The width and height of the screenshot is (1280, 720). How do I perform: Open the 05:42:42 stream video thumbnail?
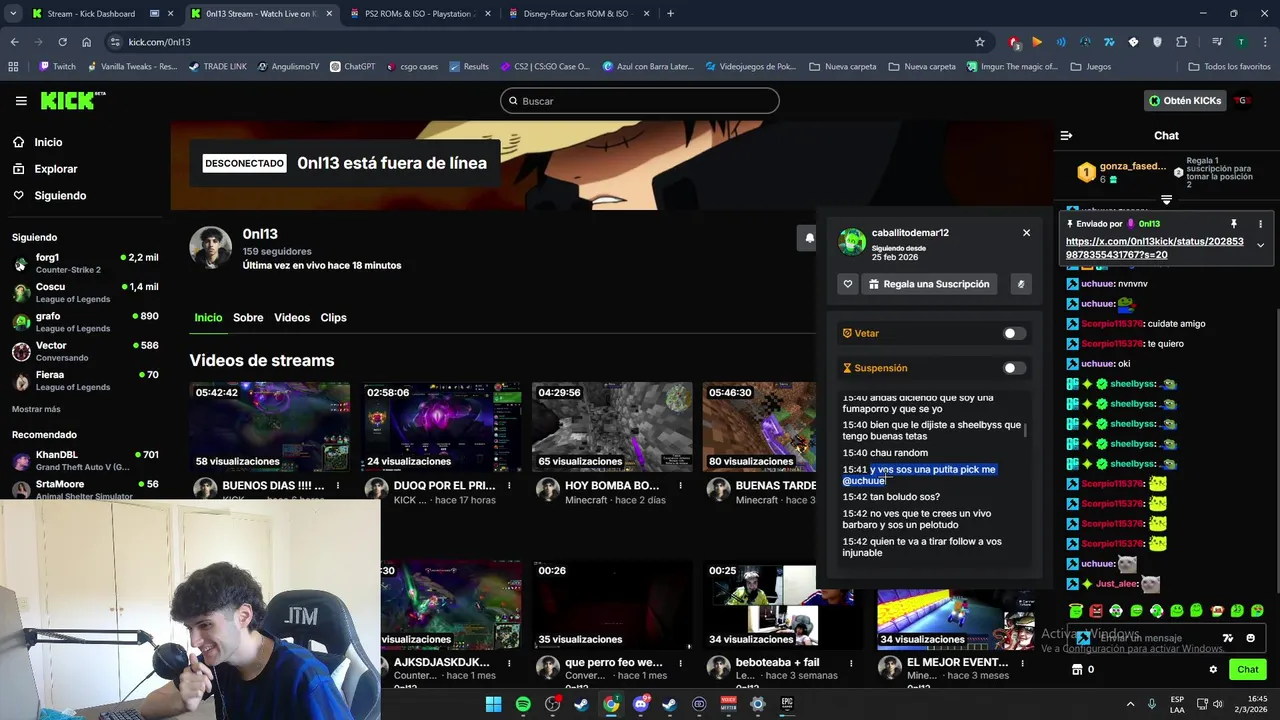click(270, 427)
